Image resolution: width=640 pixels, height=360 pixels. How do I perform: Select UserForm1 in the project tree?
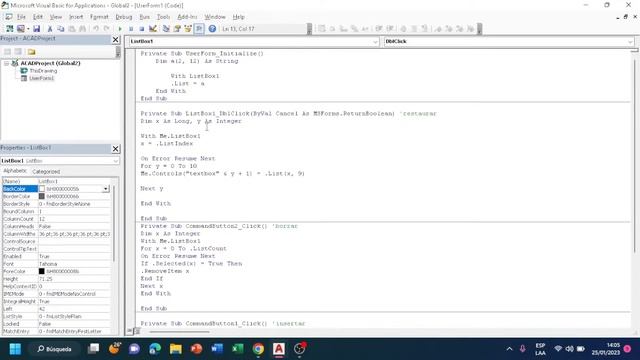click(x=41, y=78)
